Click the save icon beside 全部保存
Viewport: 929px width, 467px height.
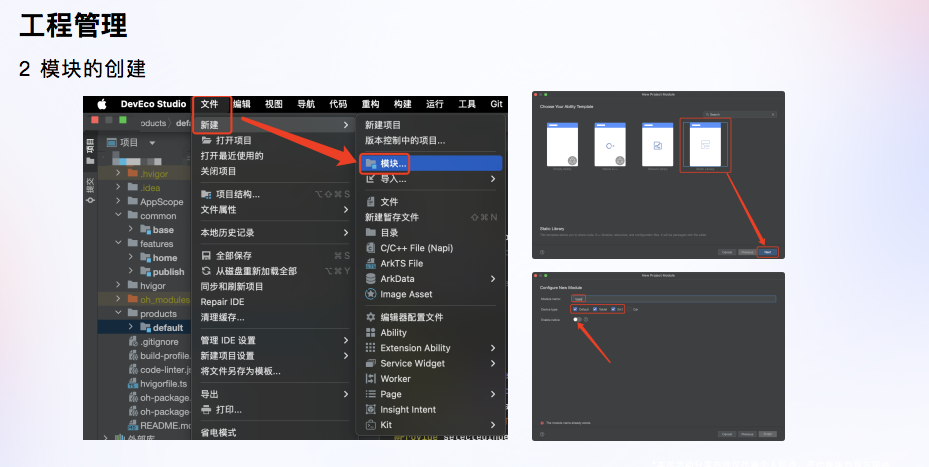click(206, 256)
